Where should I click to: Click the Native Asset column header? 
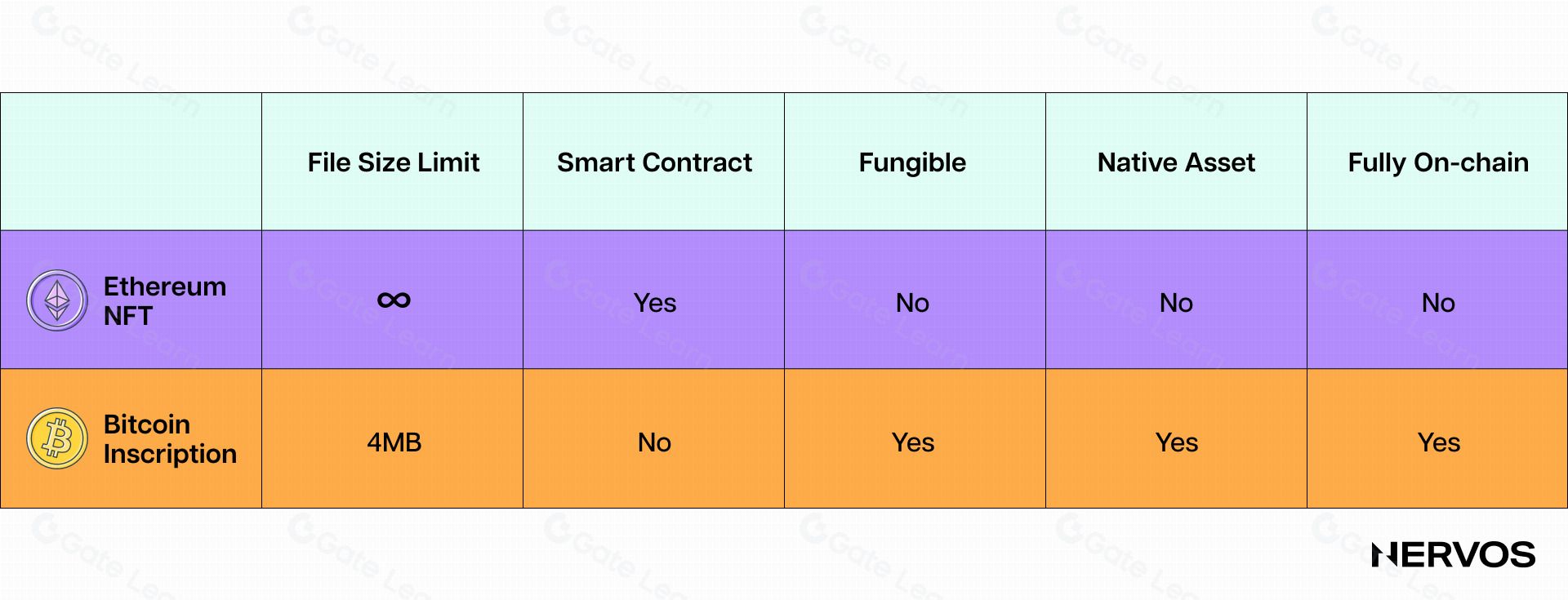(1176, 162)
